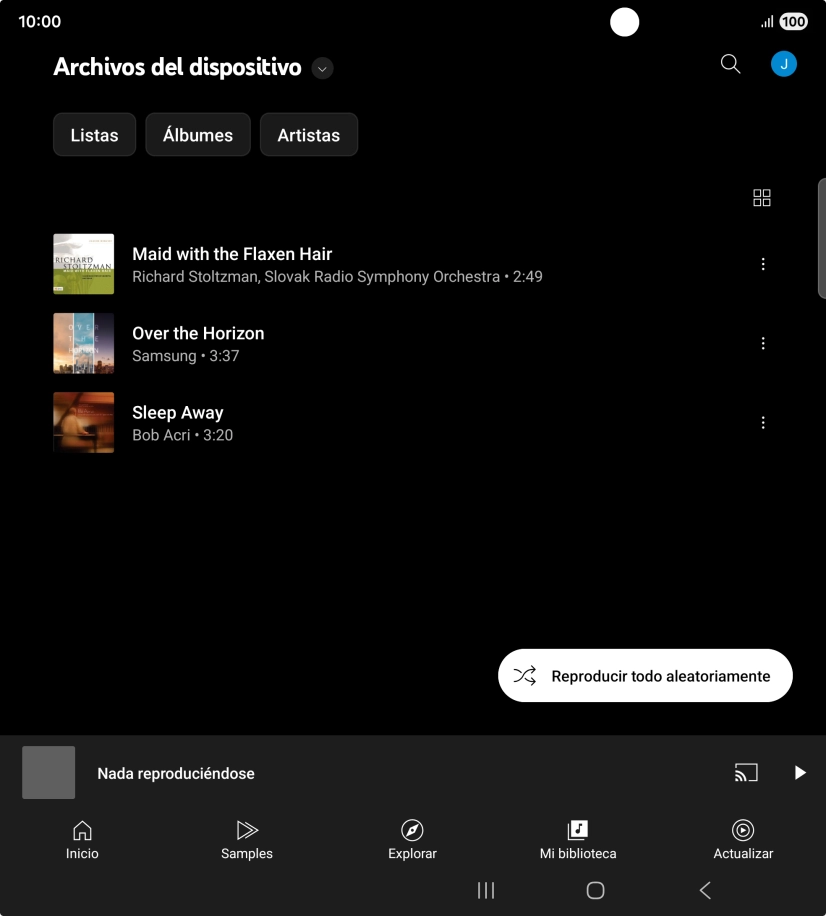
Task: Tap Reproducir todo aleatoriamente
Action: coord(644,675)
